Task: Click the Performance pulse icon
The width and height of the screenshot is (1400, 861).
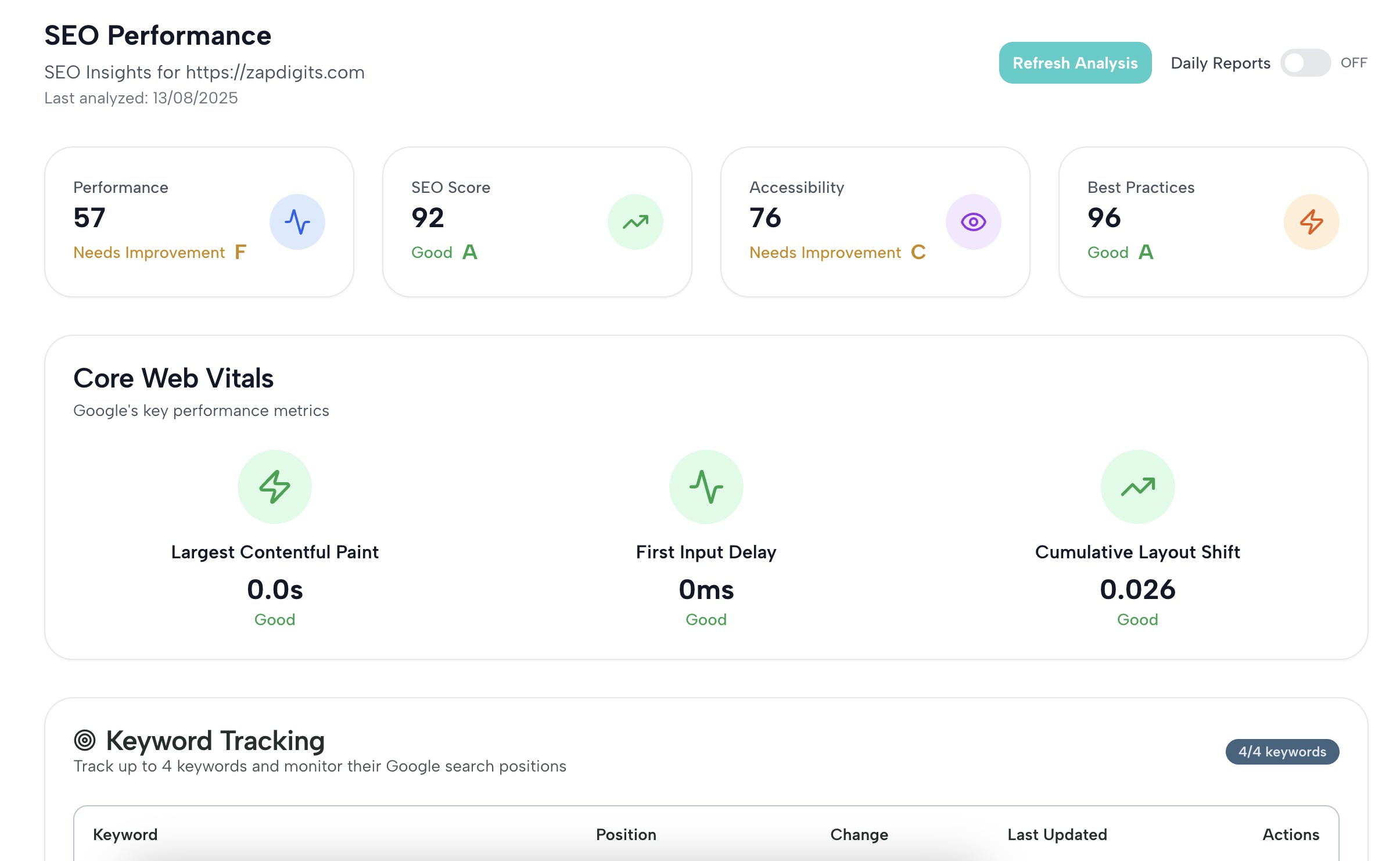Action: click(297, 222)
